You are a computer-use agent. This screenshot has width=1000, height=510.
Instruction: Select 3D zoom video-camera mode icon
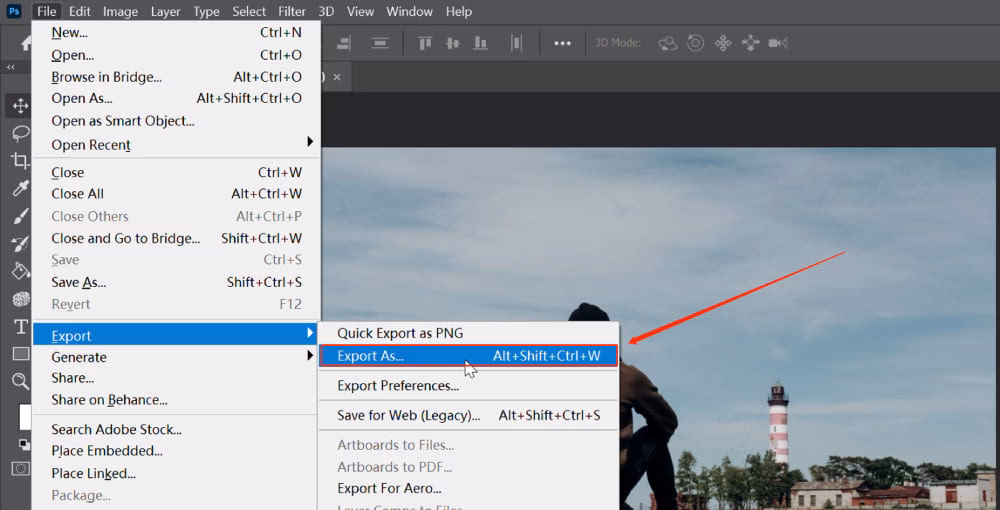coord(778,43)
